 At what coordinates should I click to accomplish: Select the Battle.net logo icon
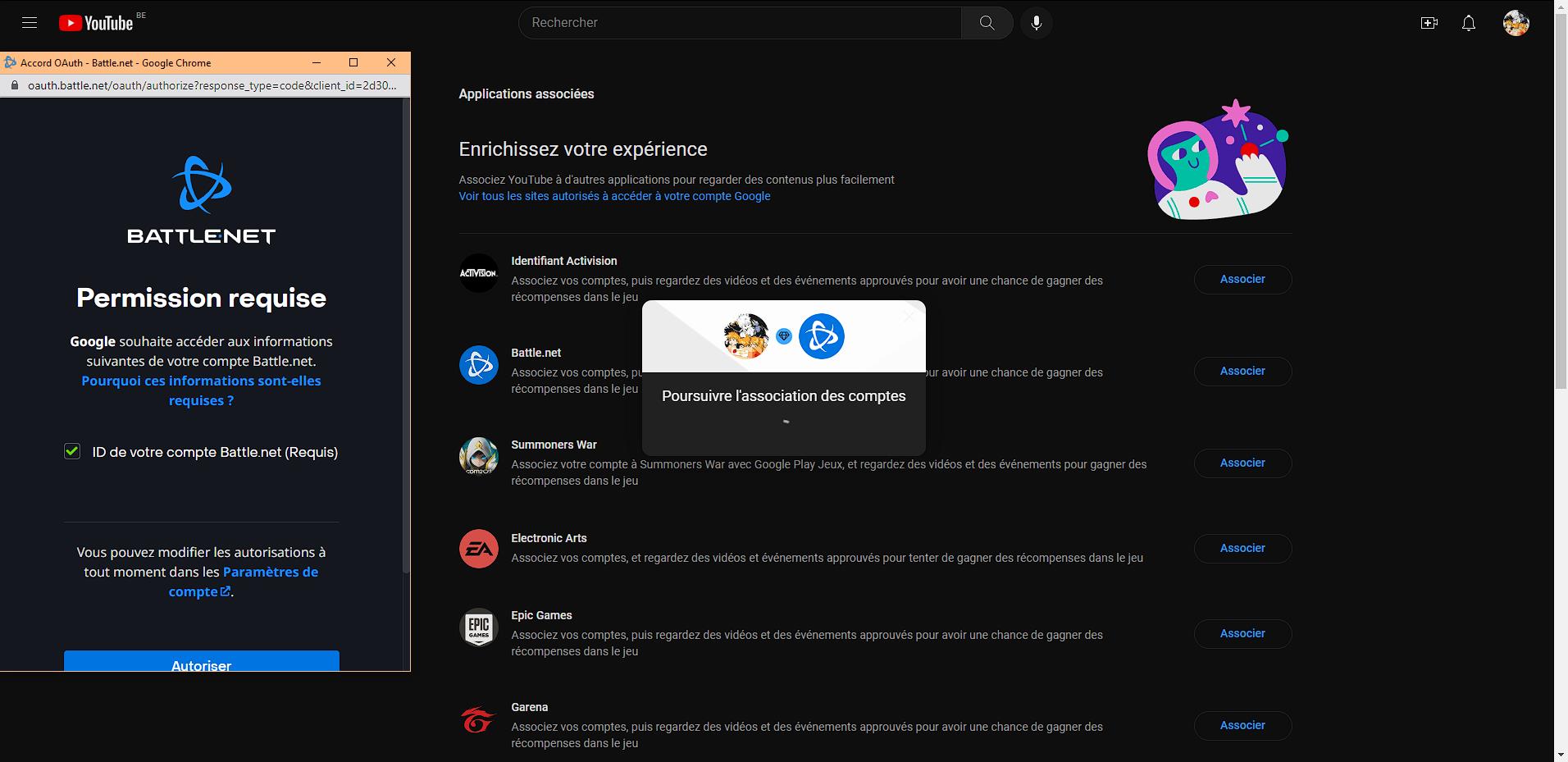[478, 365]
